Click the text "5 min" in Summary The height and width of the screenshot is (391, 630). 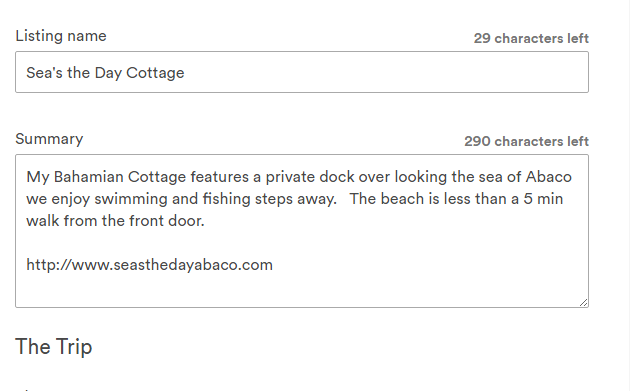[543, 199]
